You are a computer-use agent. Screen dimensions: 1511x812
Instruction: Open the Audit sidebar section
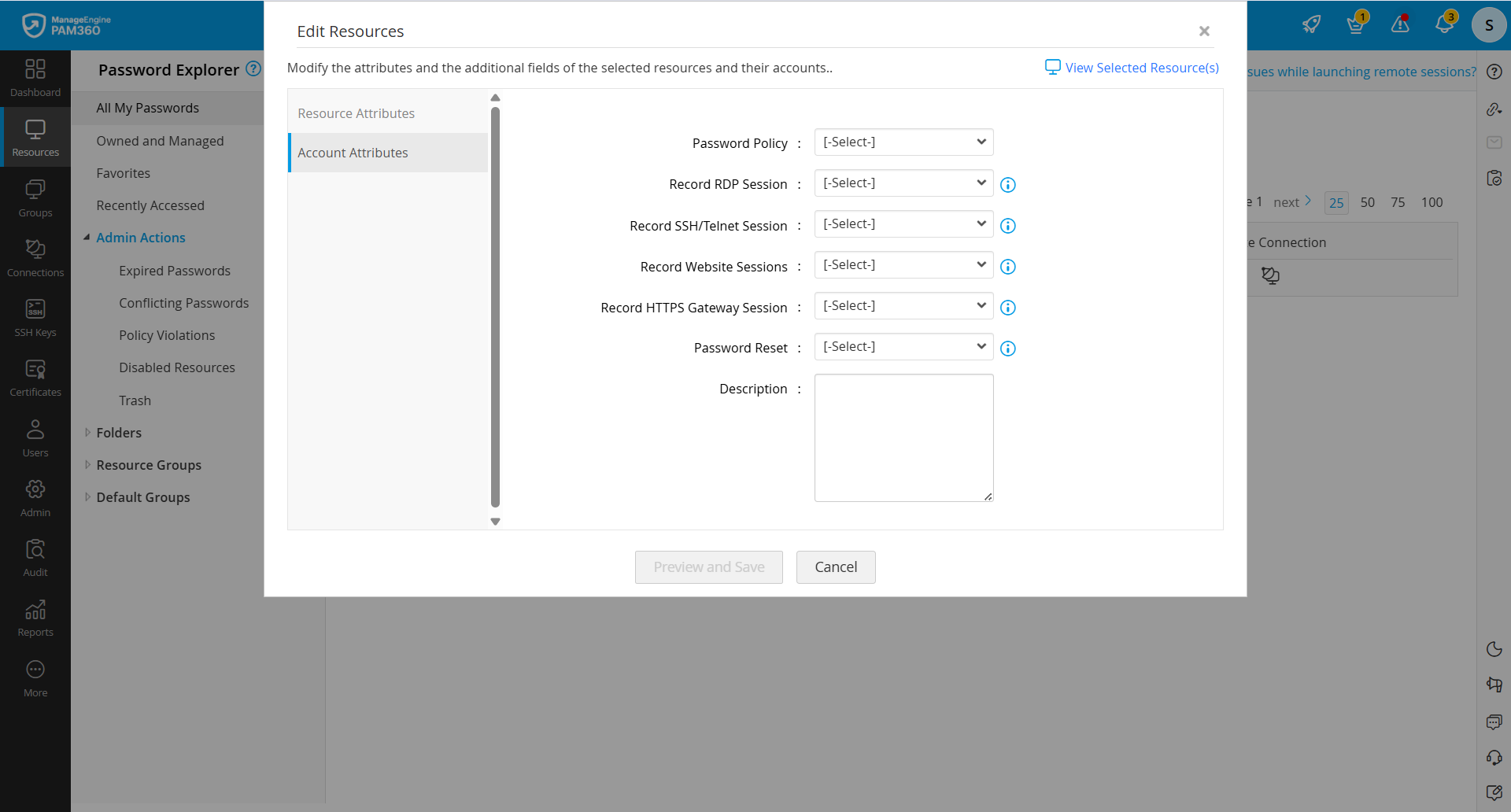point(35,558)
